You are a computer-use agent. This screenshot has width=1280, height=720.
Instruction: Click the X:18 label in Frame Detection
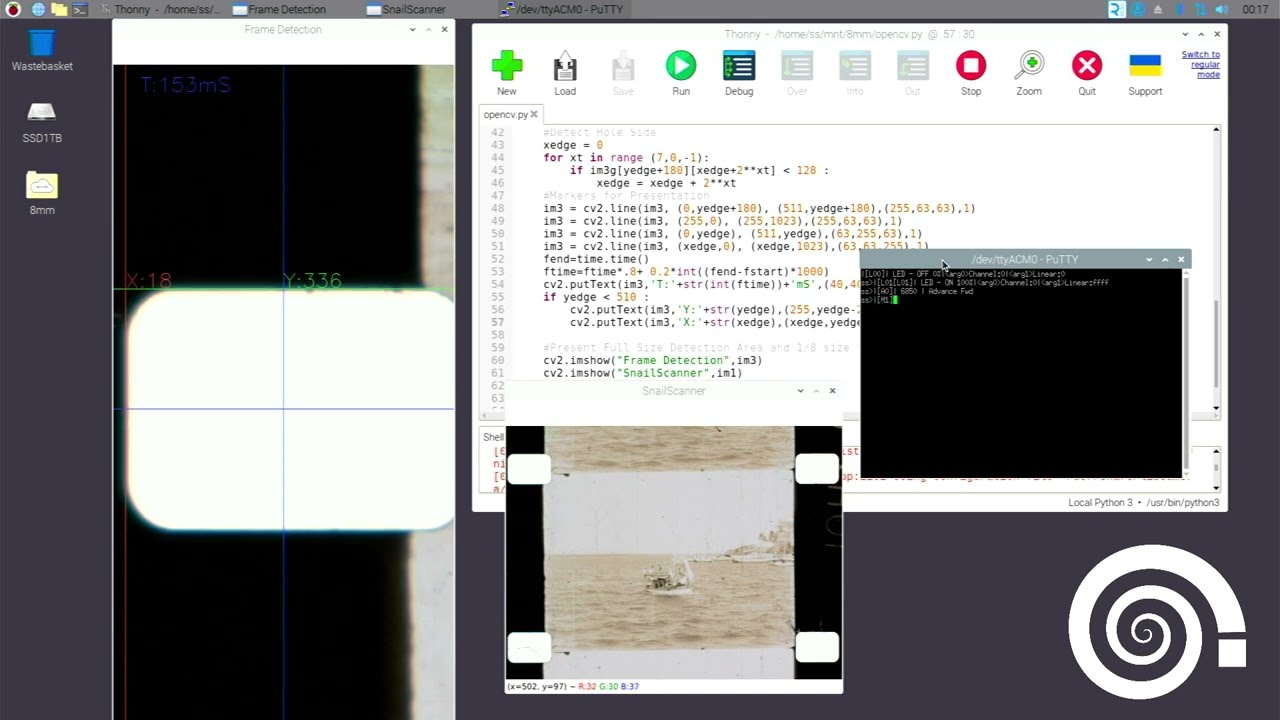click(149, 281)
